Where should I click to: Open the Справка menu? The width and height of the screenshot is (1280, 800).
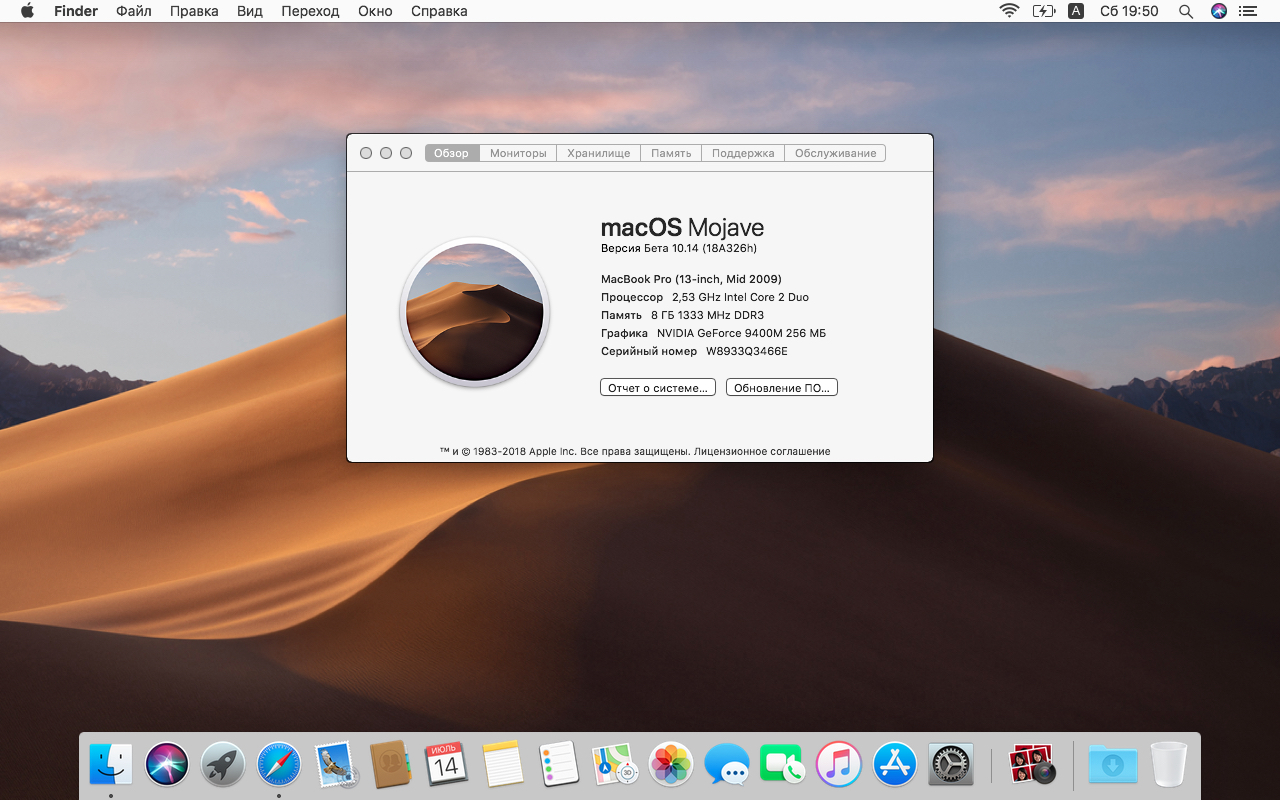point(439,11)
